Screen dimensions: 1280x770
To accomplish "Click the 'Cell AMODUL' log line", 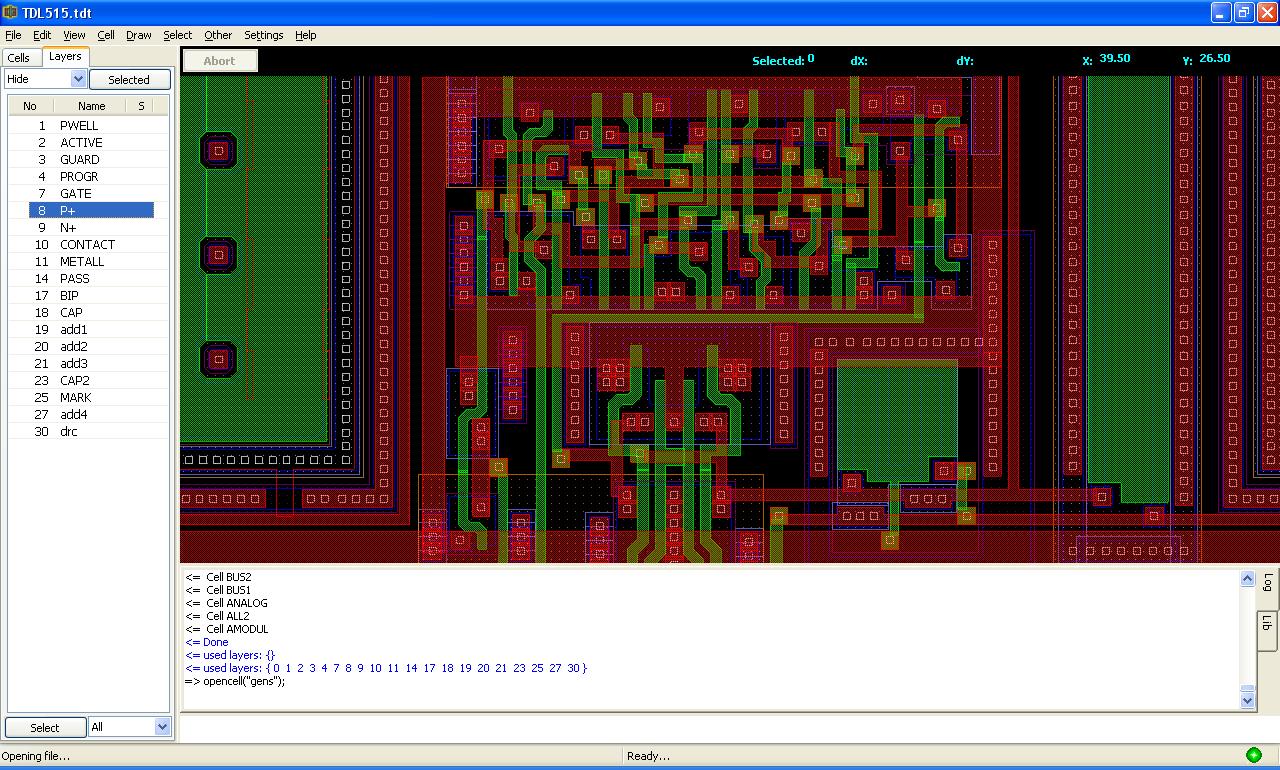I will pyautogui.click(x=227, y=629).
